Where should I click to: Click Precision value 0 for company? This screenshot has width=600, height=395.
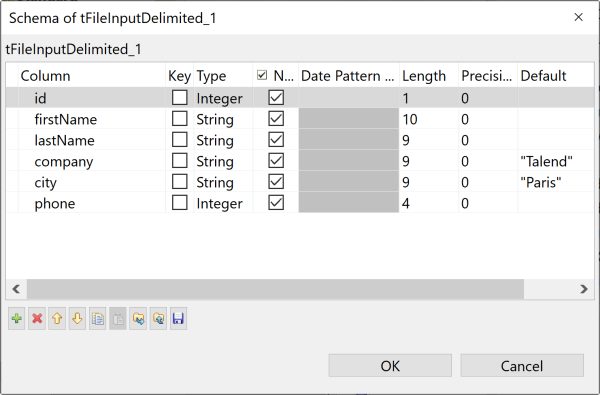pos(488,162)
